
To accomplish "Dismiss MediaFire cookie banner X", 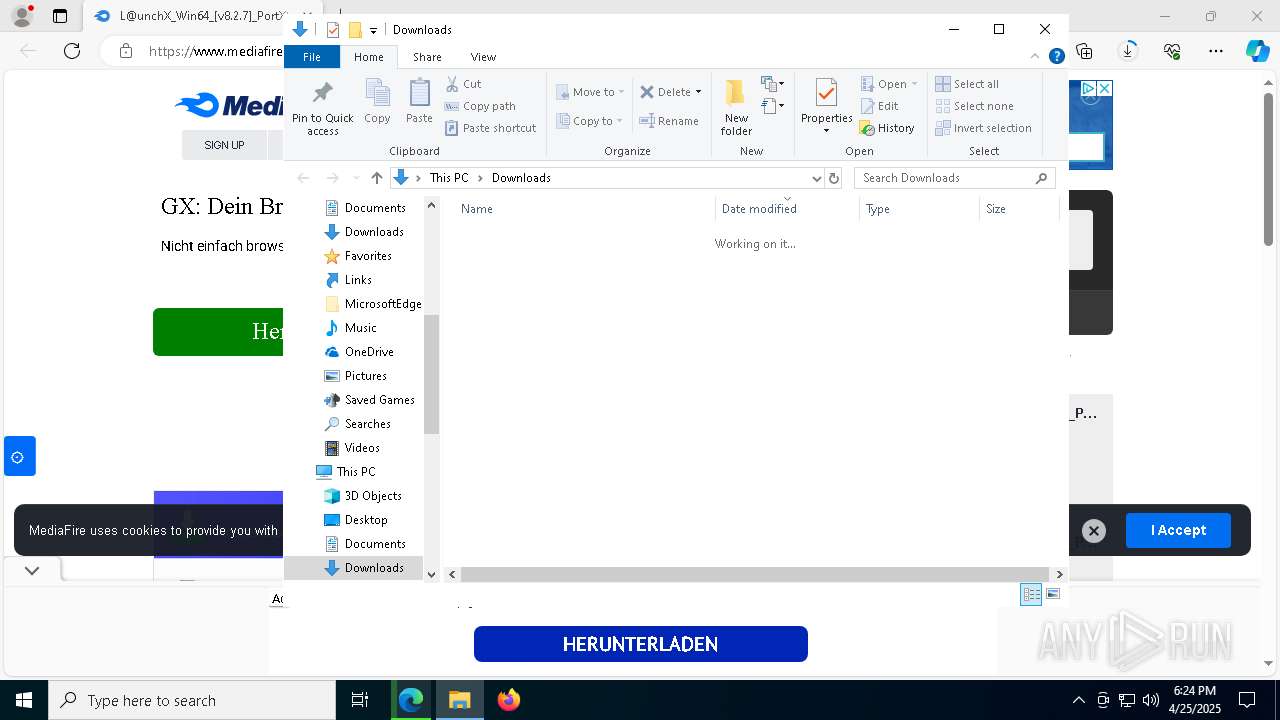I will pos(1094,531).
